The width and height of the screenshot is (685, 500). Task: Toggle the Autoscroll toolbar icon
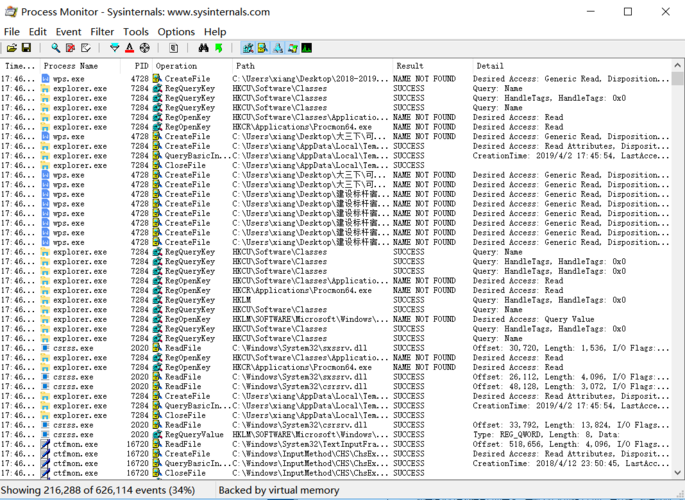[x=70, y=48]
